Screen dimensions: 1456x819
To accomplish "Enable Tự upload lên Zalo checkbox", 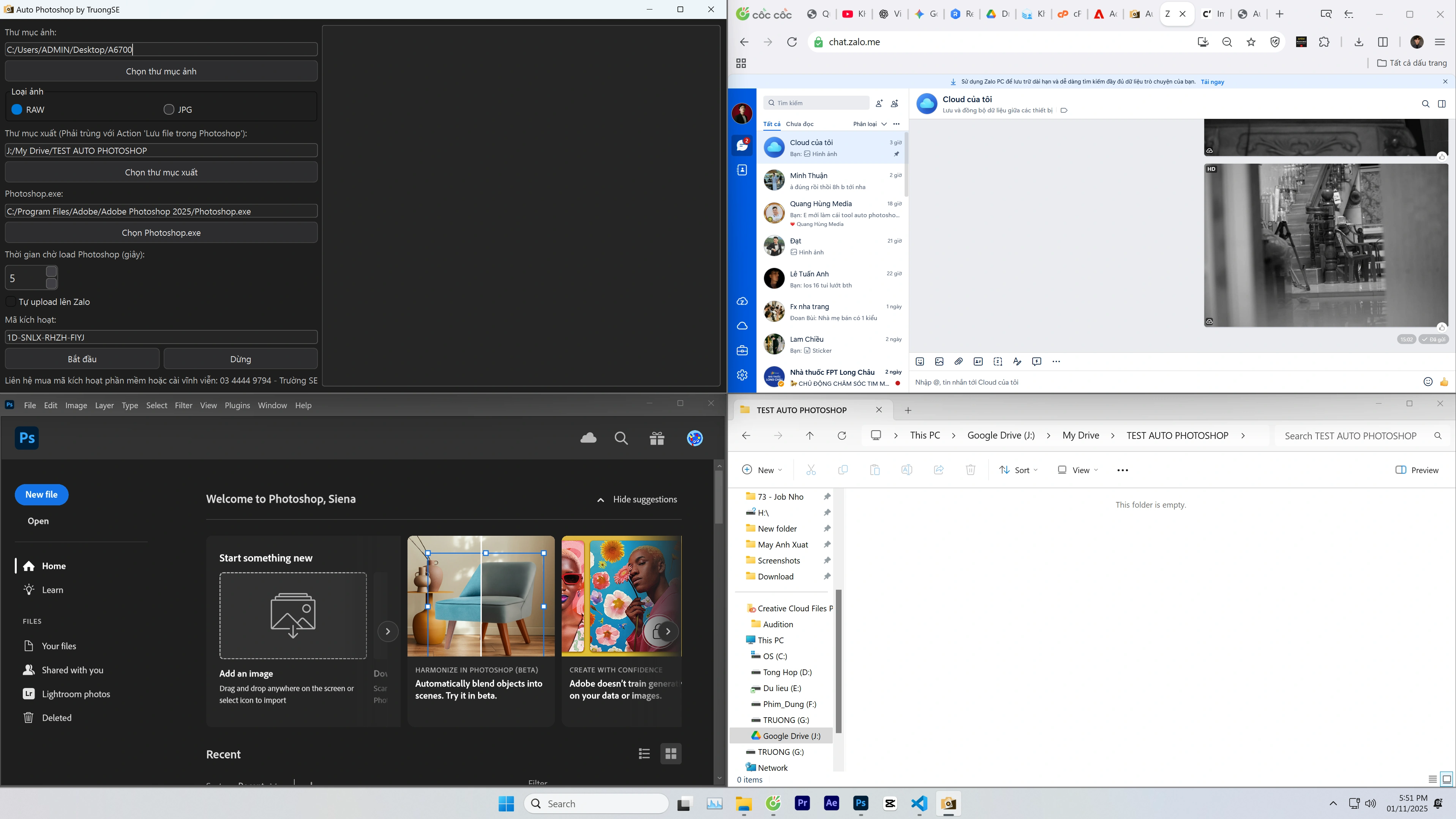I will click(x=11, y=302).
